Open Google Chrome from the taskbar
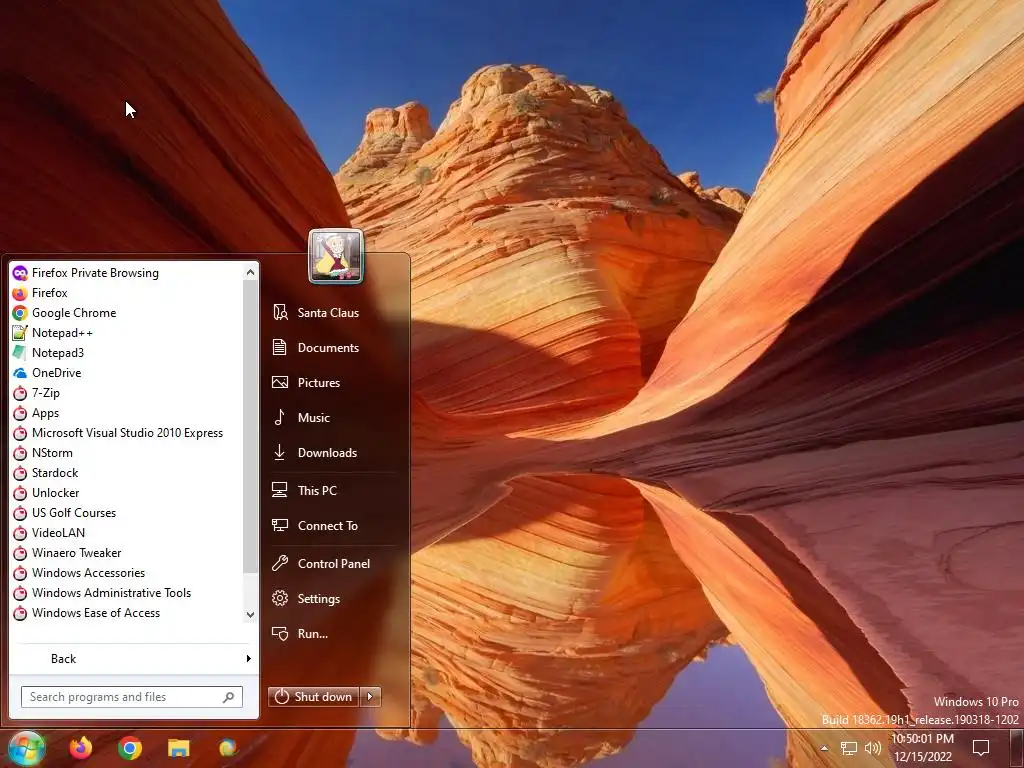This screenshot has width=1024, height=768. 130,748
